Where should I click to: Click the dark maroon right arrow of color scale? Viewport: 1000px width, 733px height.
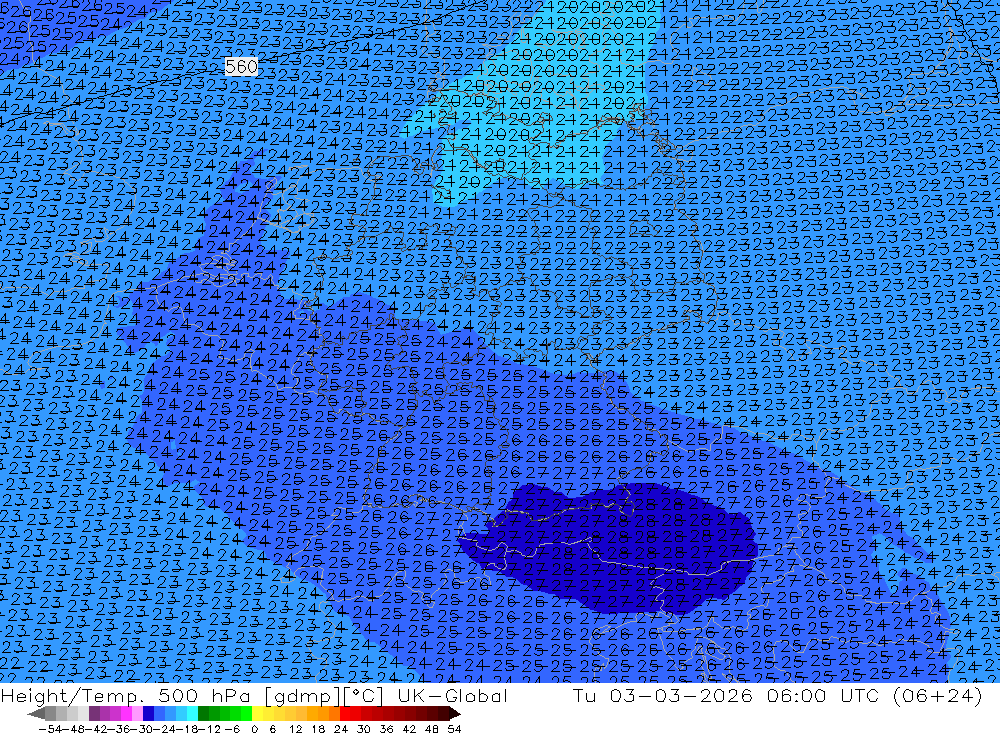(x=454, y=714)
